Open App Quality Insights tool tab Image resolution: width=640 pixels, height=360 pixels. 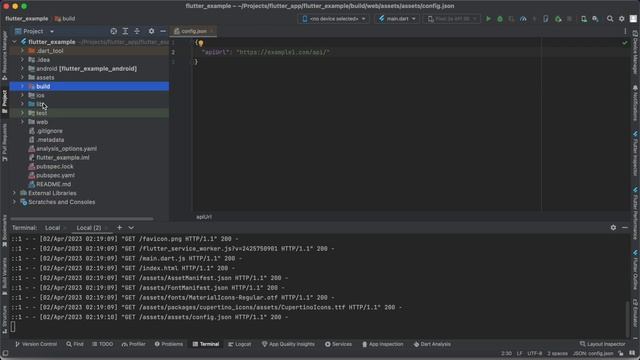coord(288,344)
